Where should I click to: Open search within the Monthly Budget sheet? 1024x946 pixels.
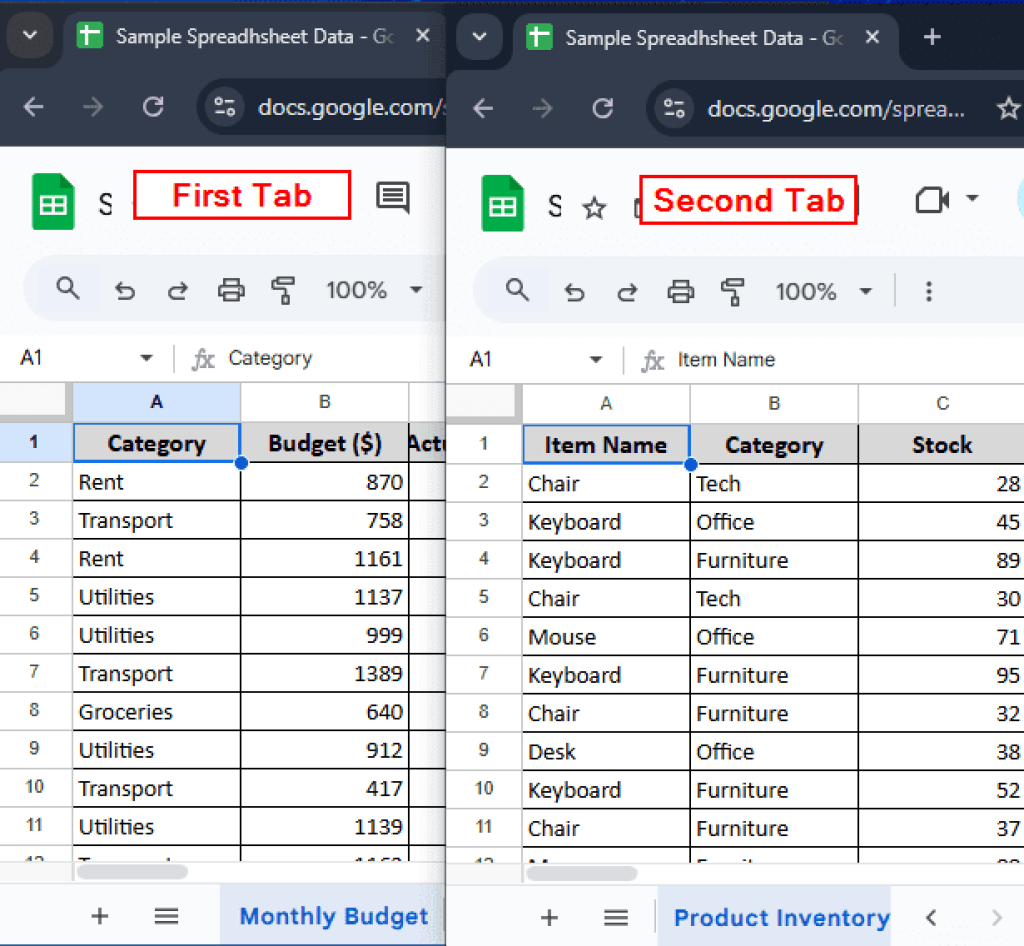pyautogui.click(x=68, y=289)
